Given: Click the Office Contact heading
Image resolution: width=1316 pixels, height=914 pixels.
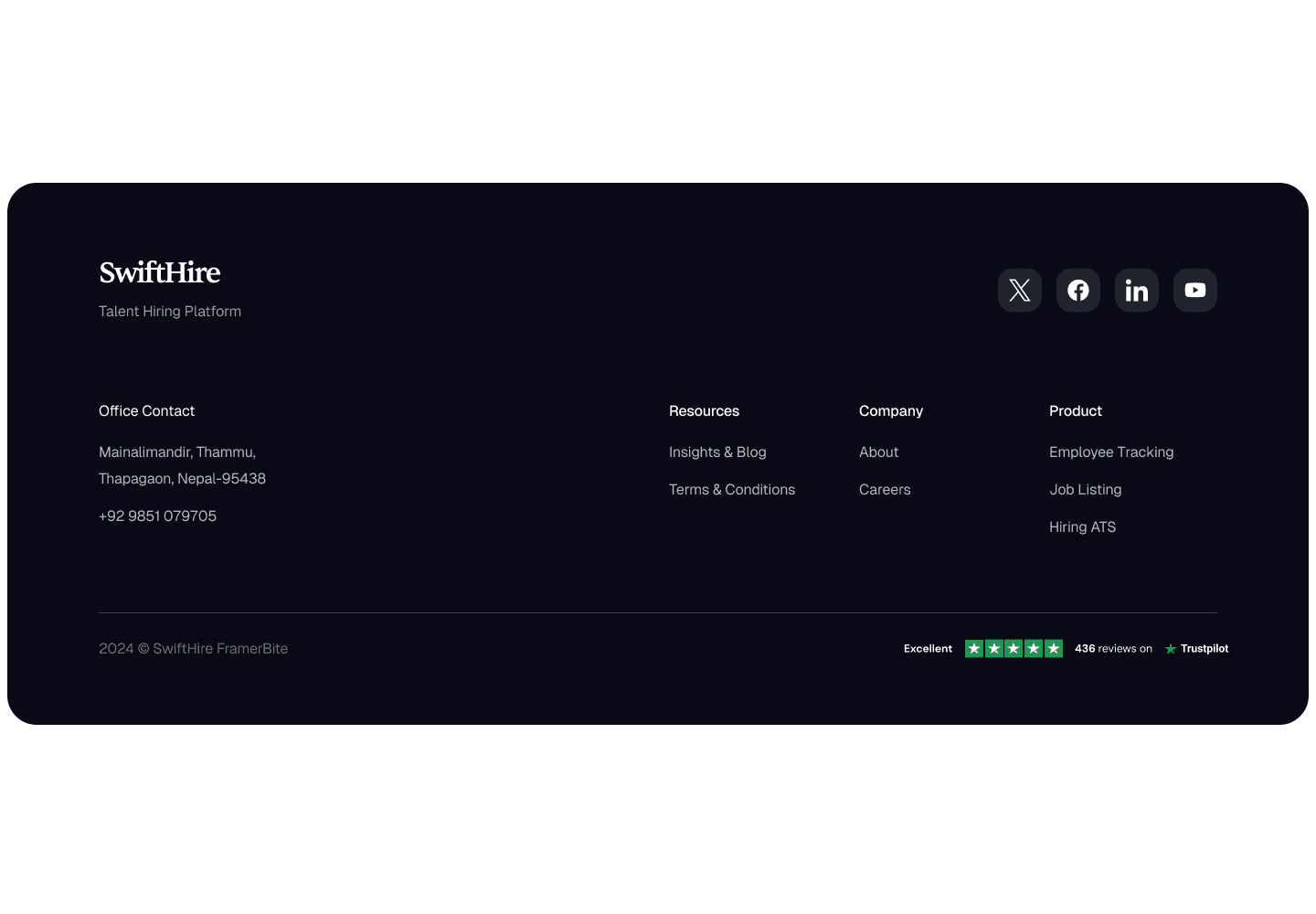Looking at the screenshot, I should [146, 410].
